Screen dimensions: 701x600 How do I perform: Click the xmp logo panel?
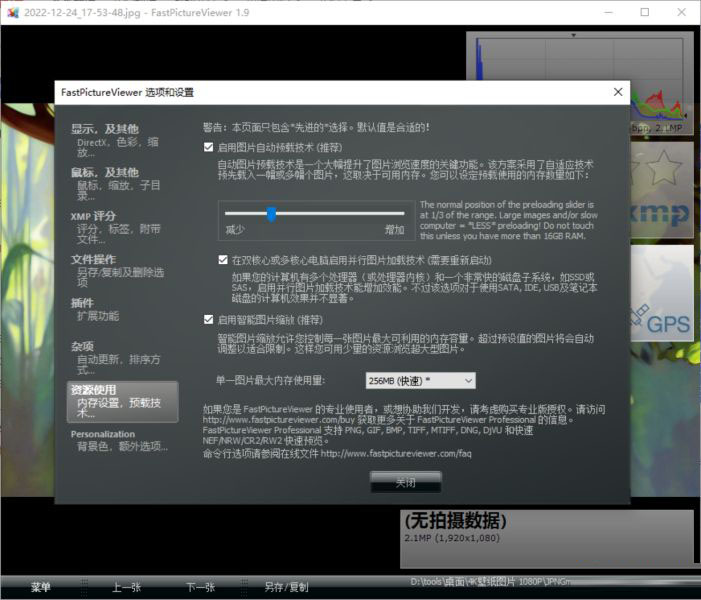coord(662,215)
